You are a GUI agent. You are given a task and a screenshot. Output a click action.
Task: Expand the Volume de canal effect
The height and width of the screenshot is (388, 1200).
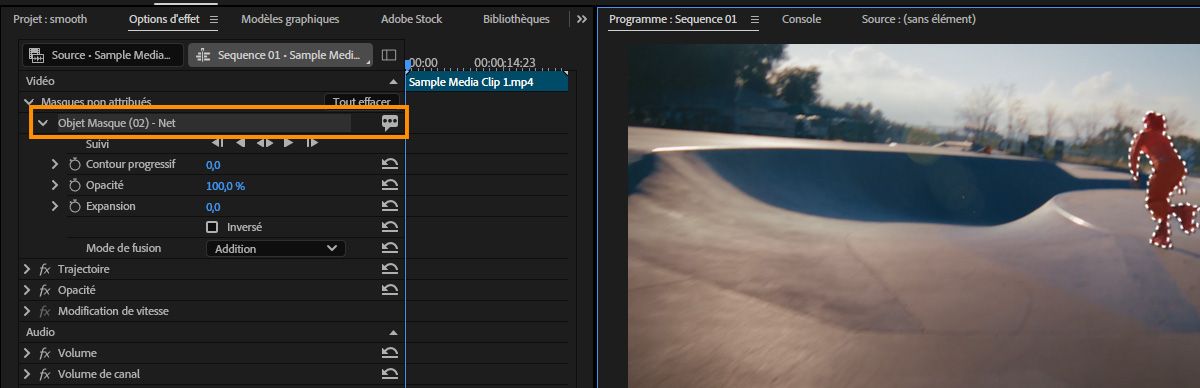(x=27, y=374)
